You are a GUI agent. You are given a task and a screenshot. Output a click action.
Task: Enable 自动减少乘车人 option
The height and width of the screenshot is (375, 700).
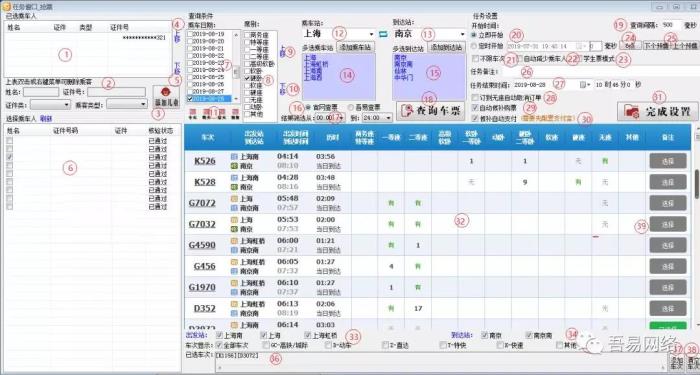tap(519, 58)
